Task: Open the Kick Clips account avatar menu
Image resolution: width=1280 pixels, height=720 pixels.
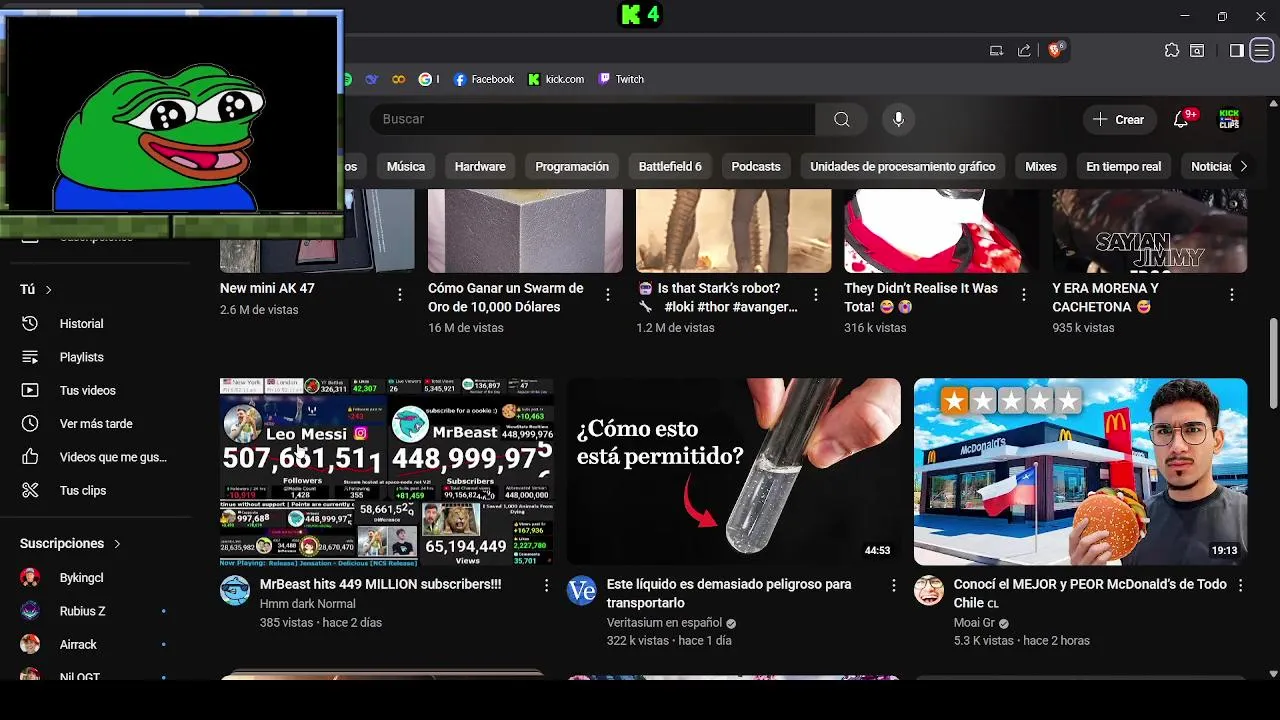Action: 1229,119
